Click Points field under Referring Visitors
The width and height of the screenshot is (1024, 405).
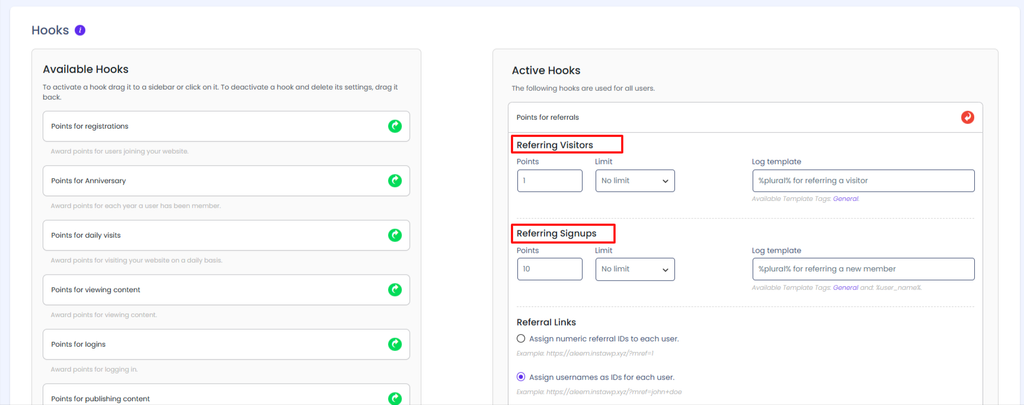(550, 181)
